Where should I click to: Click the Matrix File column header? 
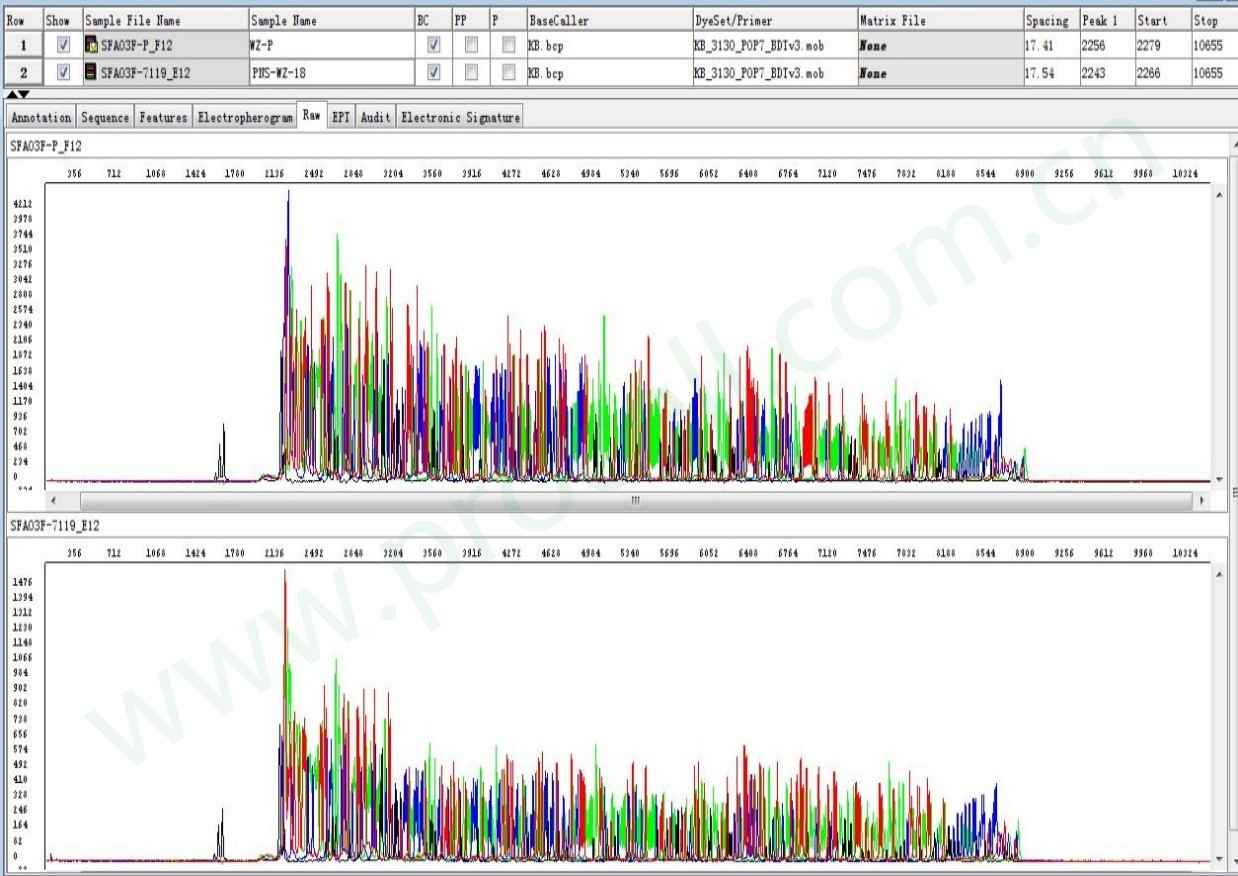[x=939, y=20]
